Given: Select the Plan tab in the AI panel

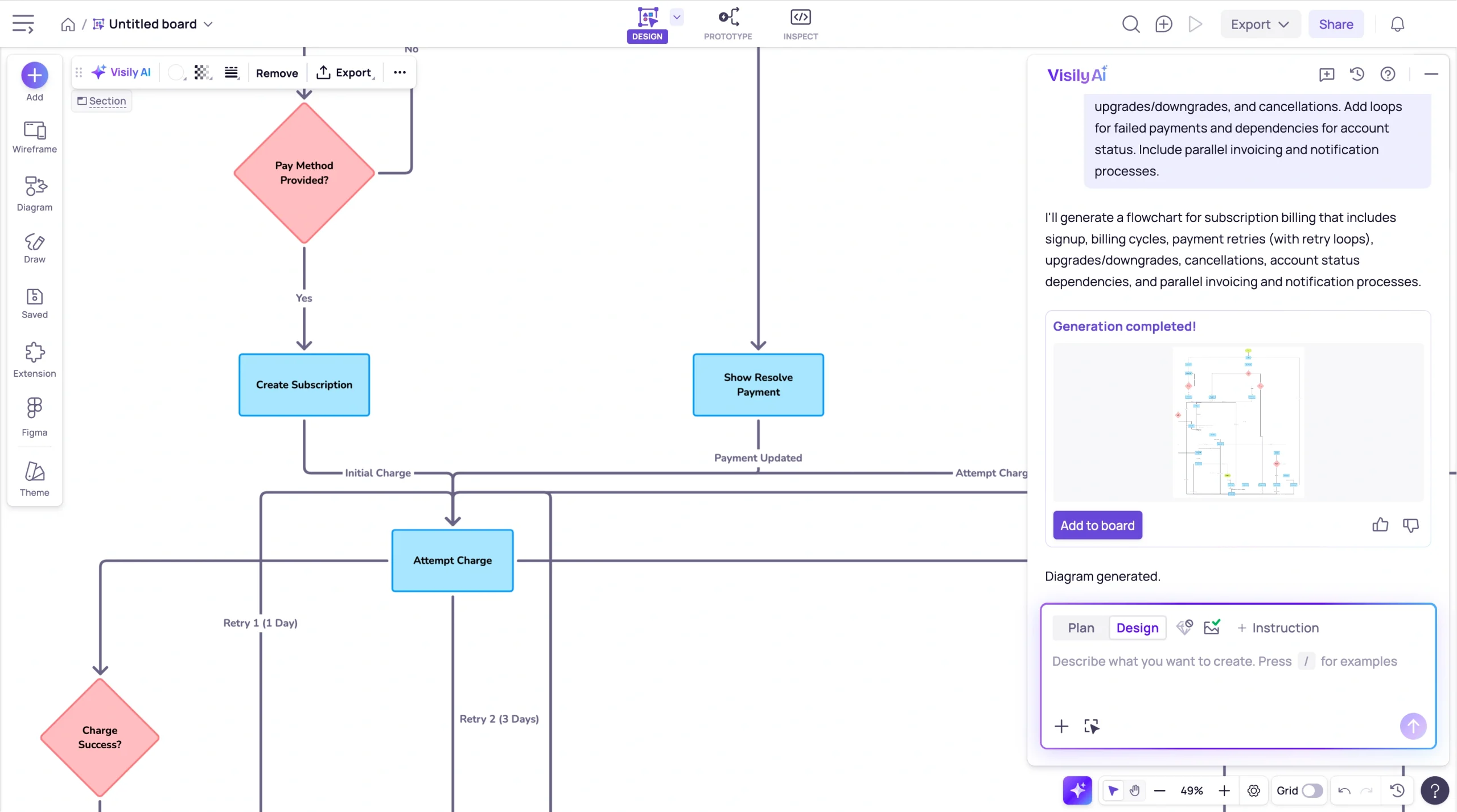Looking at the screenshot, I should (x=1081, y=628).
